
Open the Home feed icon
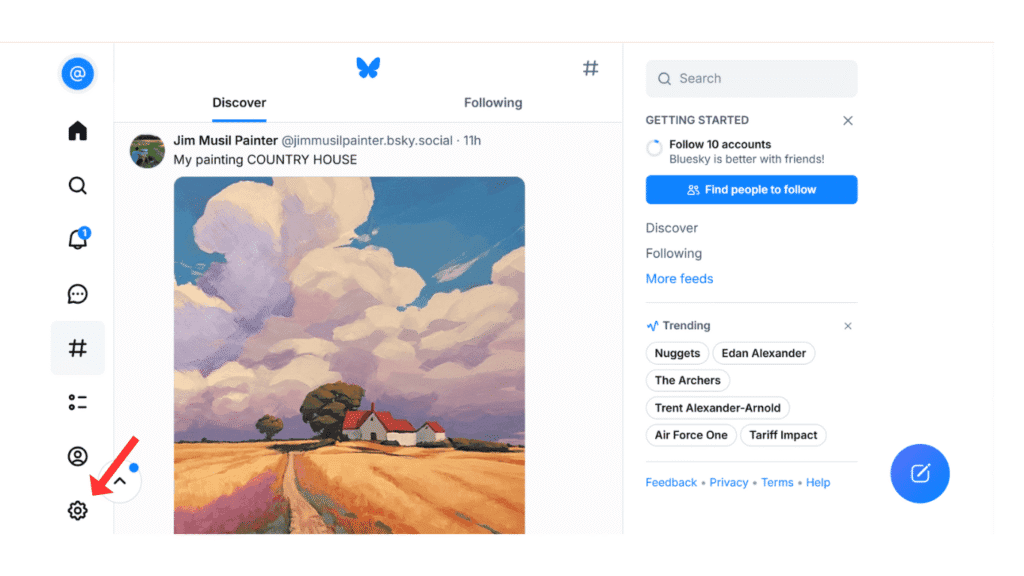[x=77, y=132]
